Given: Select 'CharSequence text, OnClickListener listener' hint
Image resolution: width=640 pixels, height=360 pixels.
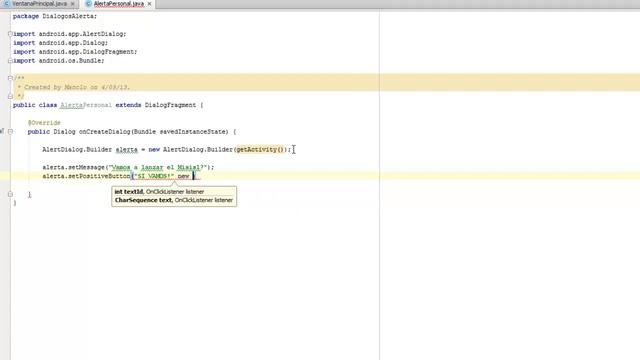Looking at the screenshot, I should point(174,200).
